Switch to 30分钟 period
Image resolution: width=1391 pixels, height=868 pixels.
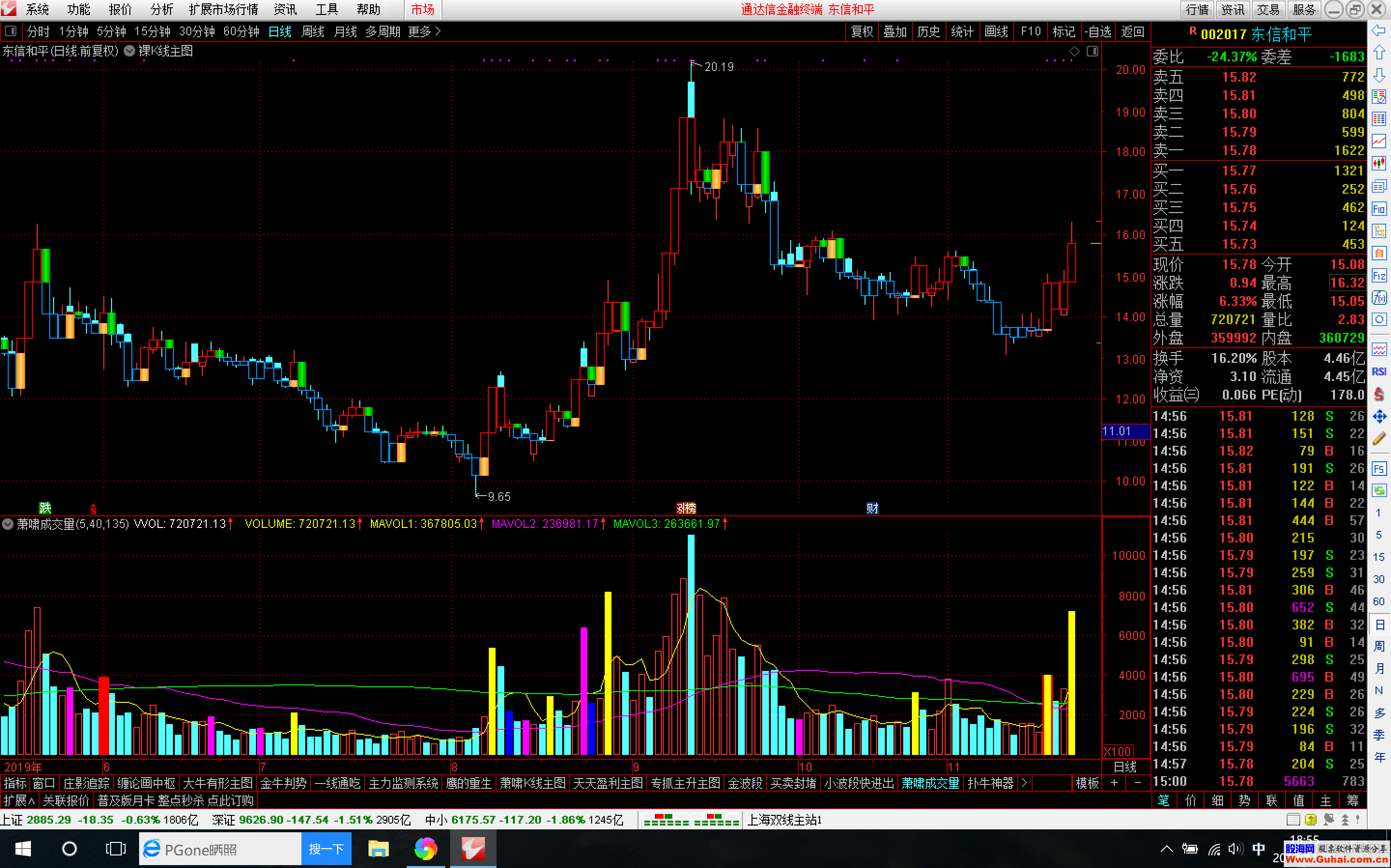pos(197,31)
